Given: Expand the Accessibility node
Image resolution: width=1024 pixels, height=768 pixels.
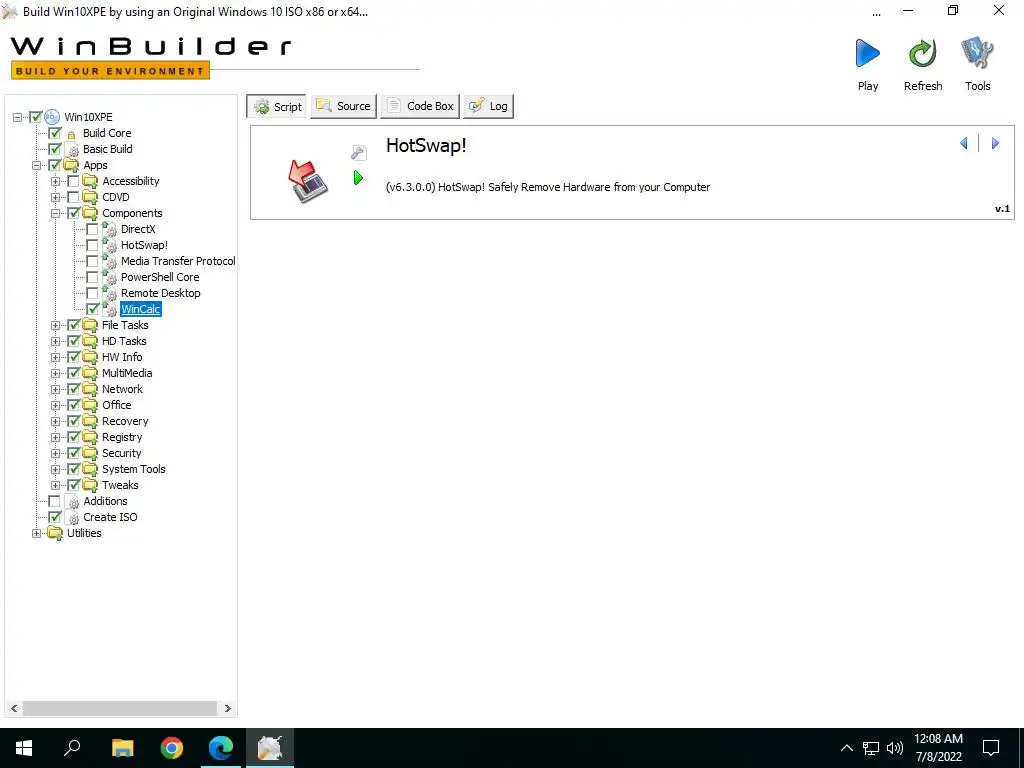Looking at the screenshot, I should pyautogui.click(x=56, y=182).
